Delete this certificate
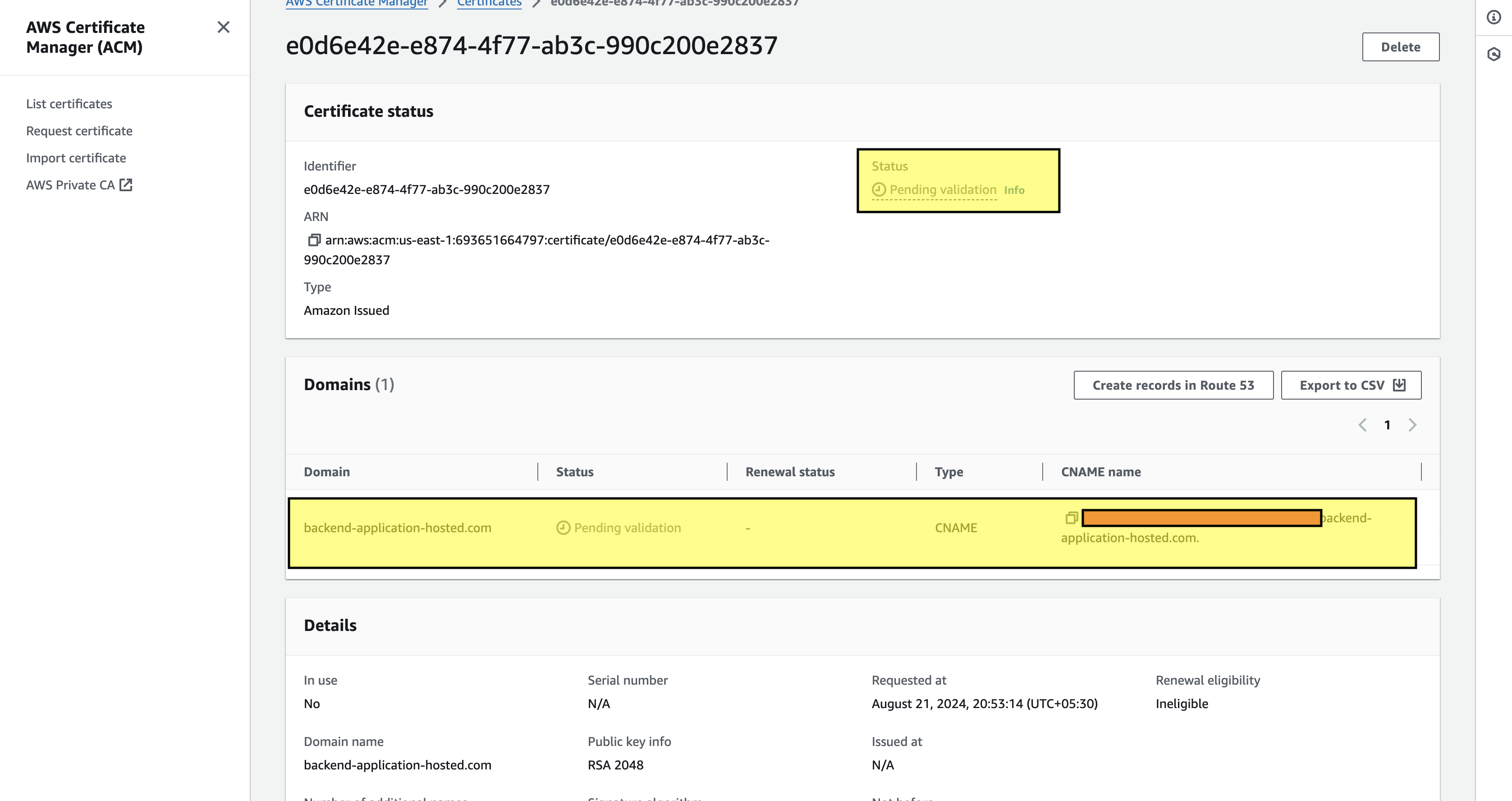The image size is (1512, 801). pyautogui.click(x=1401, y=47)
